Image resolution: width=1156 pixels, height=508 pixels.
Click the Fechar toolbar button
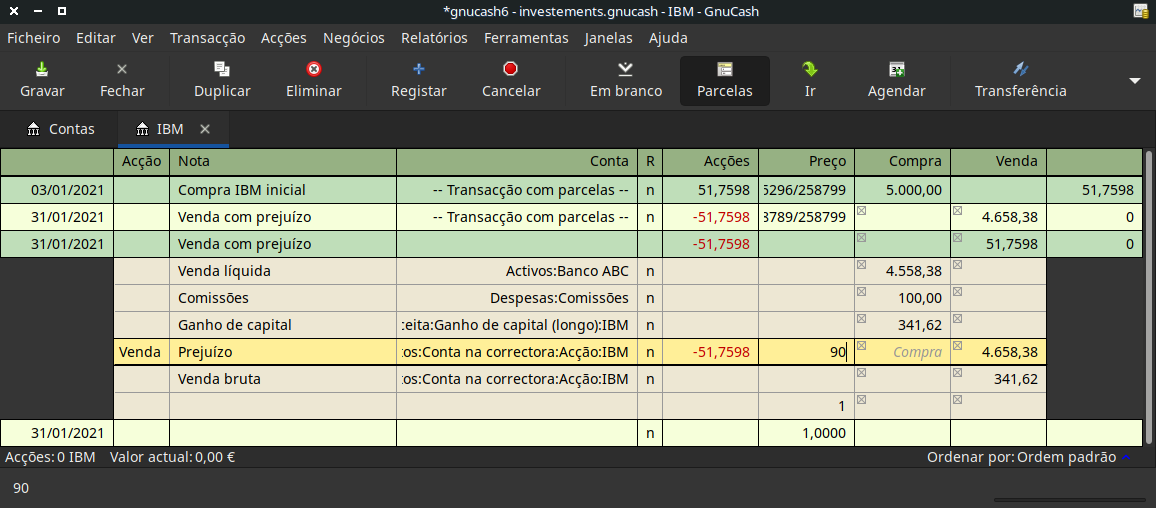pos(122,80)
